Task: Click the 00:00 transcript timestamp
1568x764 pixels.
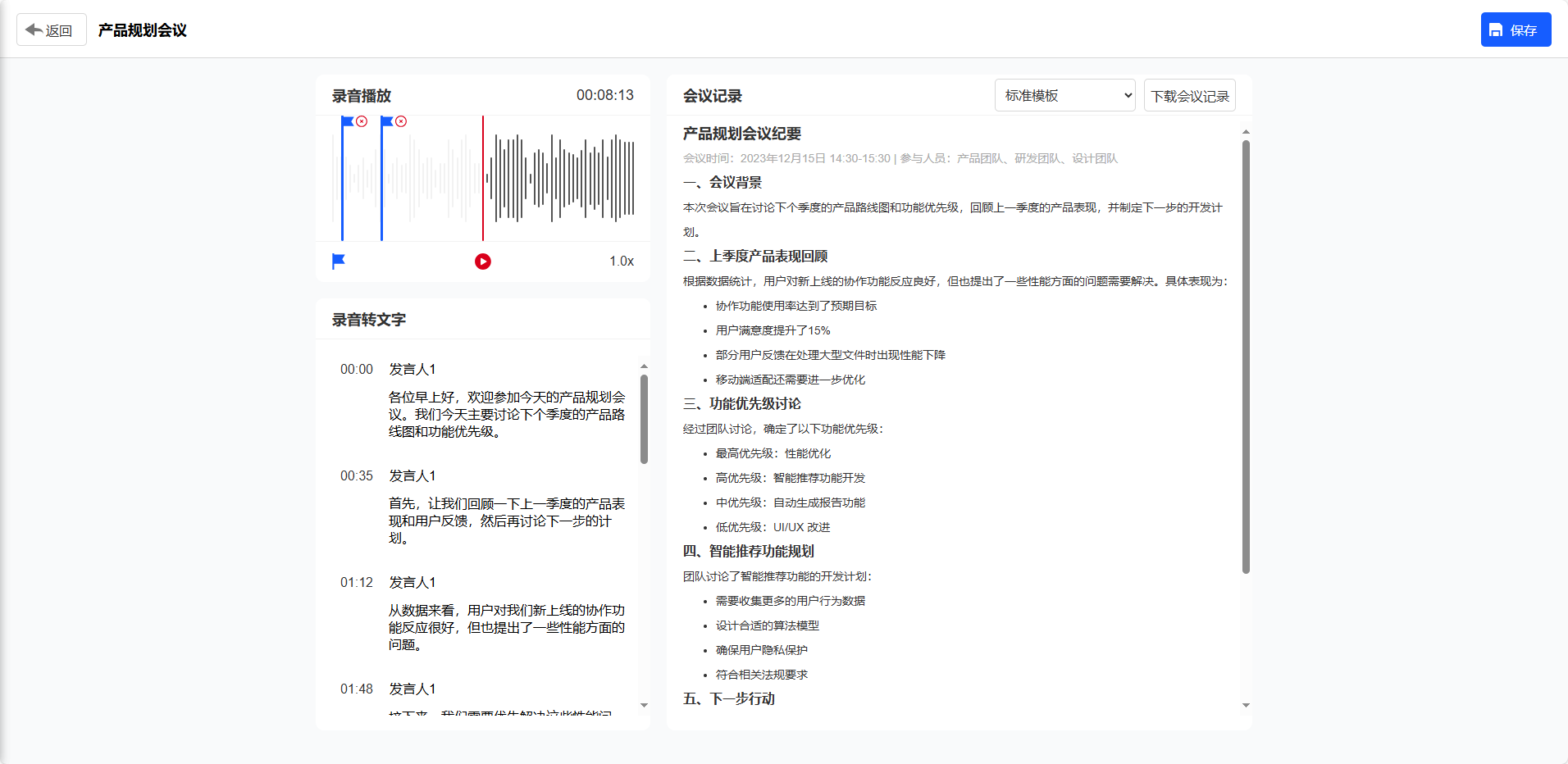Action: pos(357,370)
